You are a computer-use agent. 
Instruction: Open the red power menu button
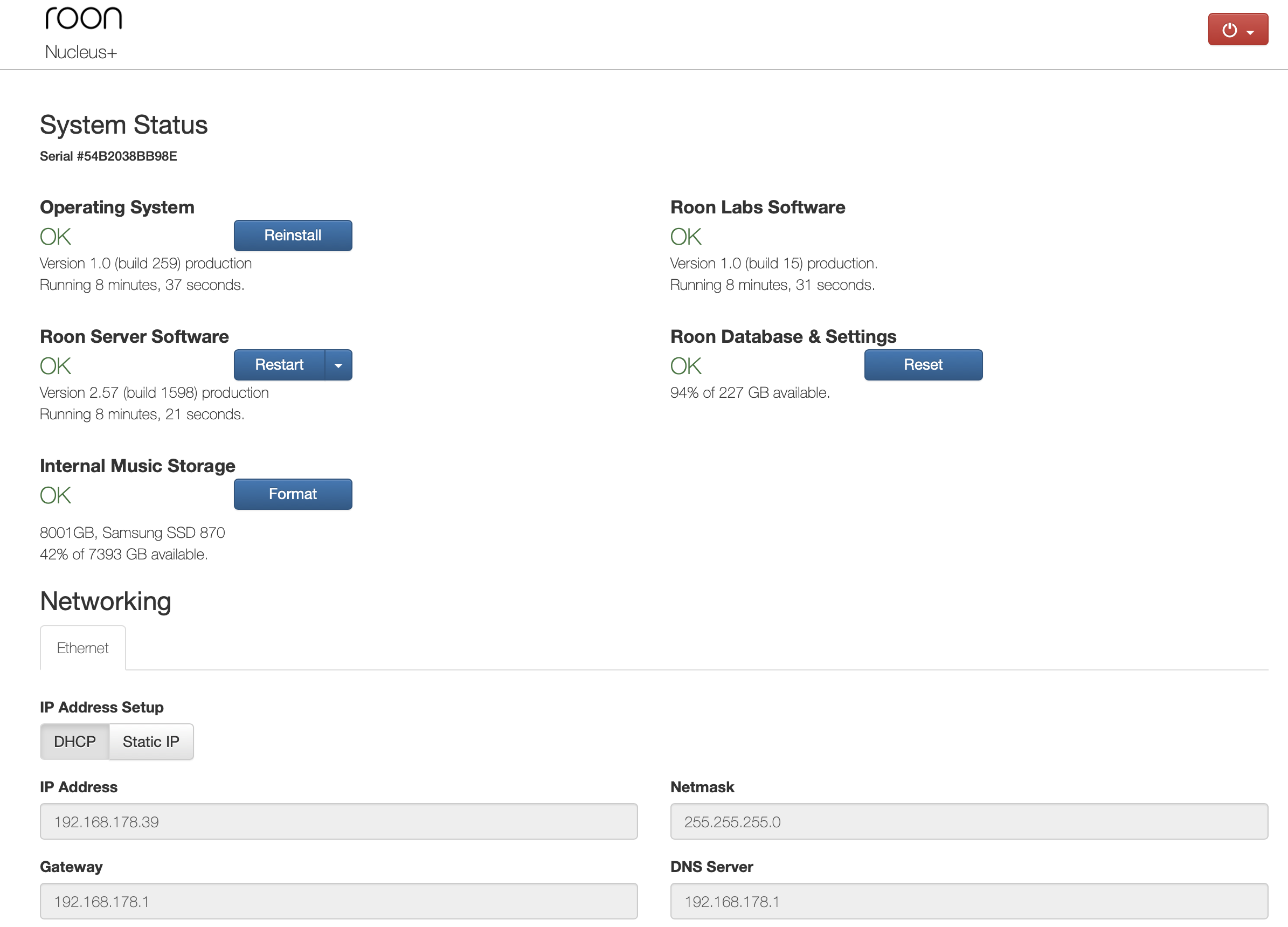coord(1237,30)
